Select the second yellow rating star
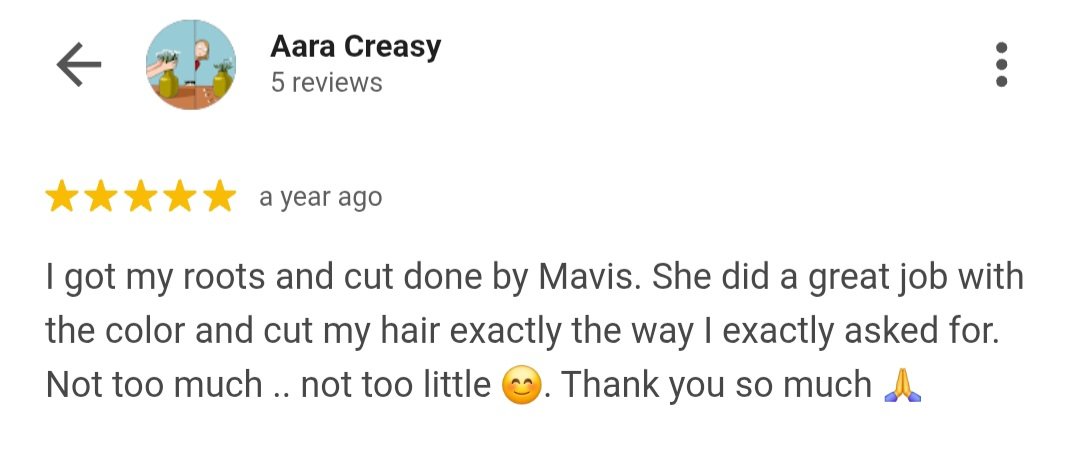This screenshot has width=1080, height=452. [101, 196]
